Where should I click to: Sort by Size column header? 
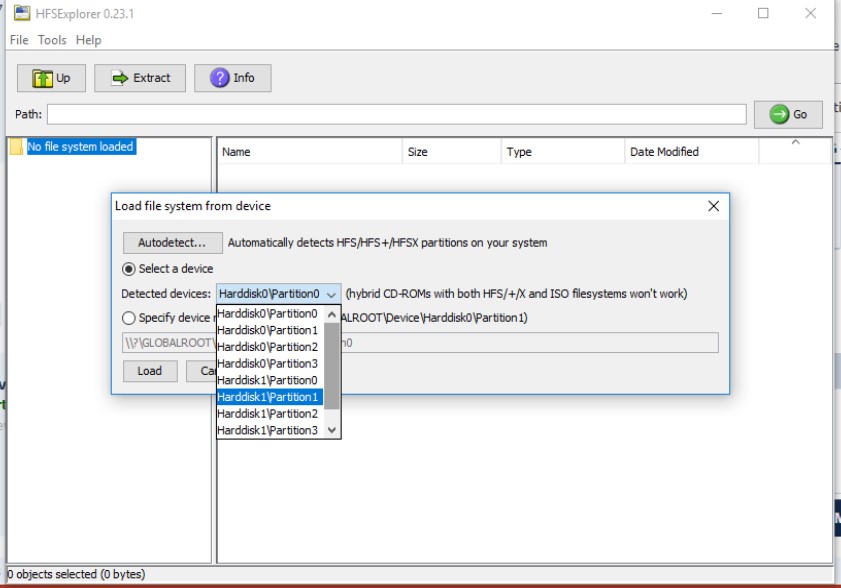(x=451, y=152)
